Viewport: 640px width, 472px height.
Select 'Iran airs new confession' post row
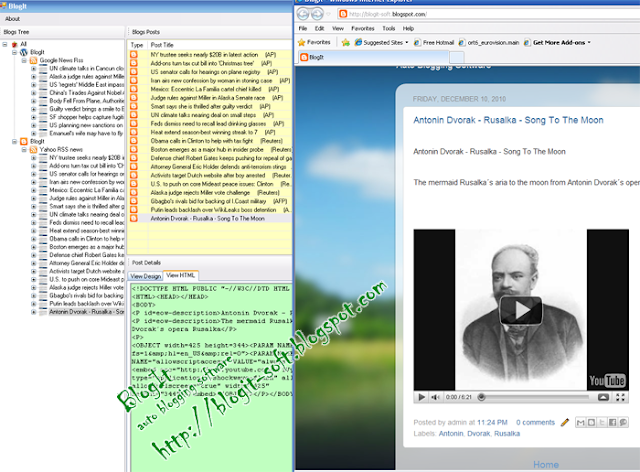(x=210, y=81)
